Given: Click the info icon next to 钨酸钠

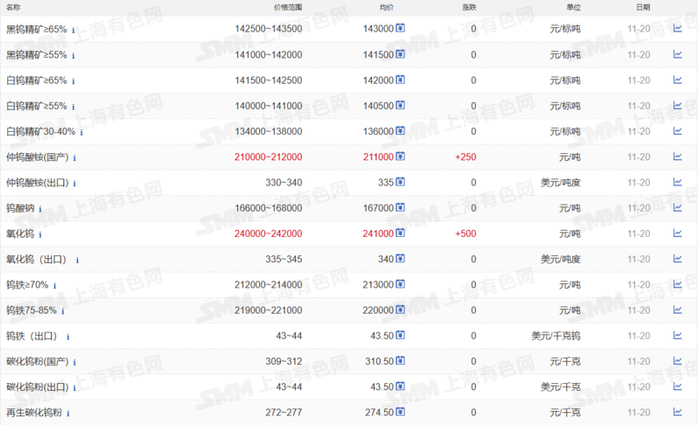Looking at the screenshot, I should tap(40, 209).
